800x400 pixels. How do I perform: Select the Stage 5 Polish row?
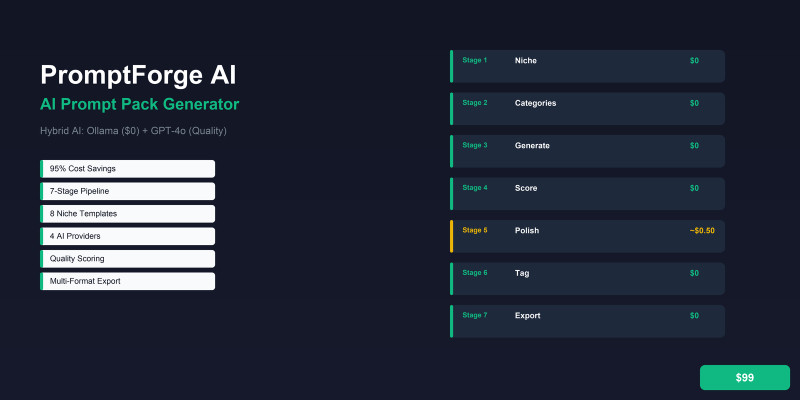(x=587, y=236)
